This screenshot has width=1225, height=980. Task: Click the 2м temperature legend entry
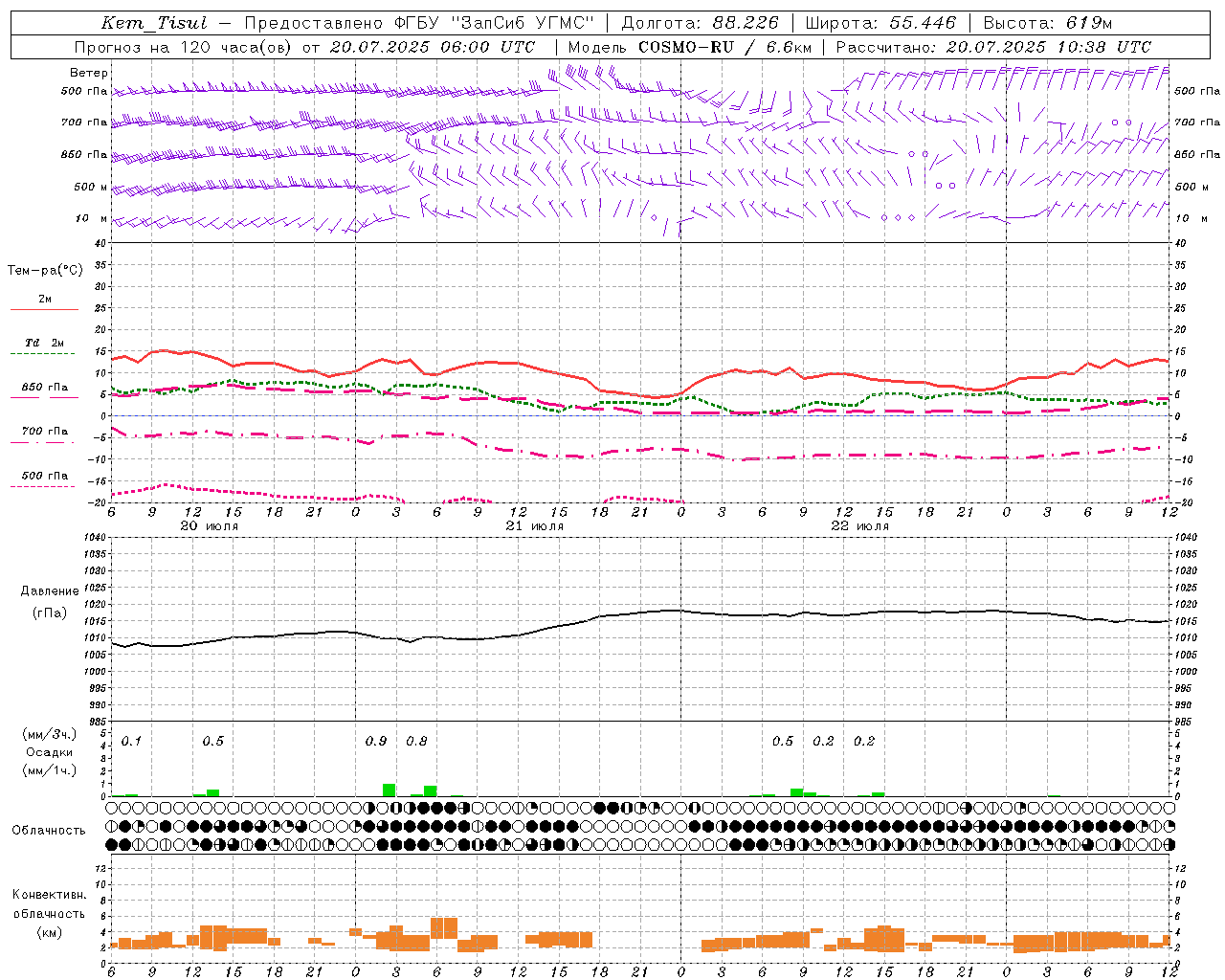(45, 300)
